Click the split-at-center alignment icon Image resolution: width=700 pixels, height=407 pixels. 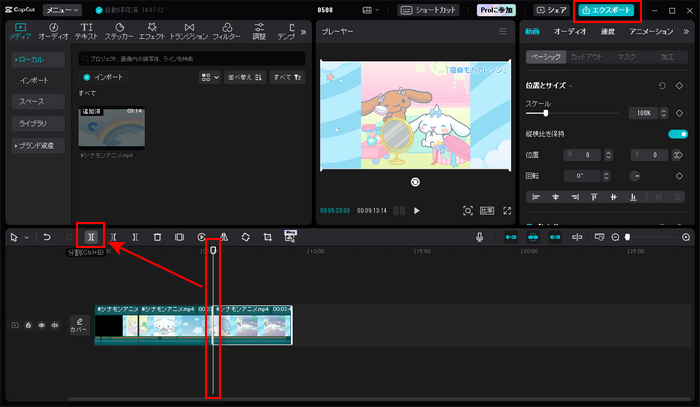click(x=577, y=237)
